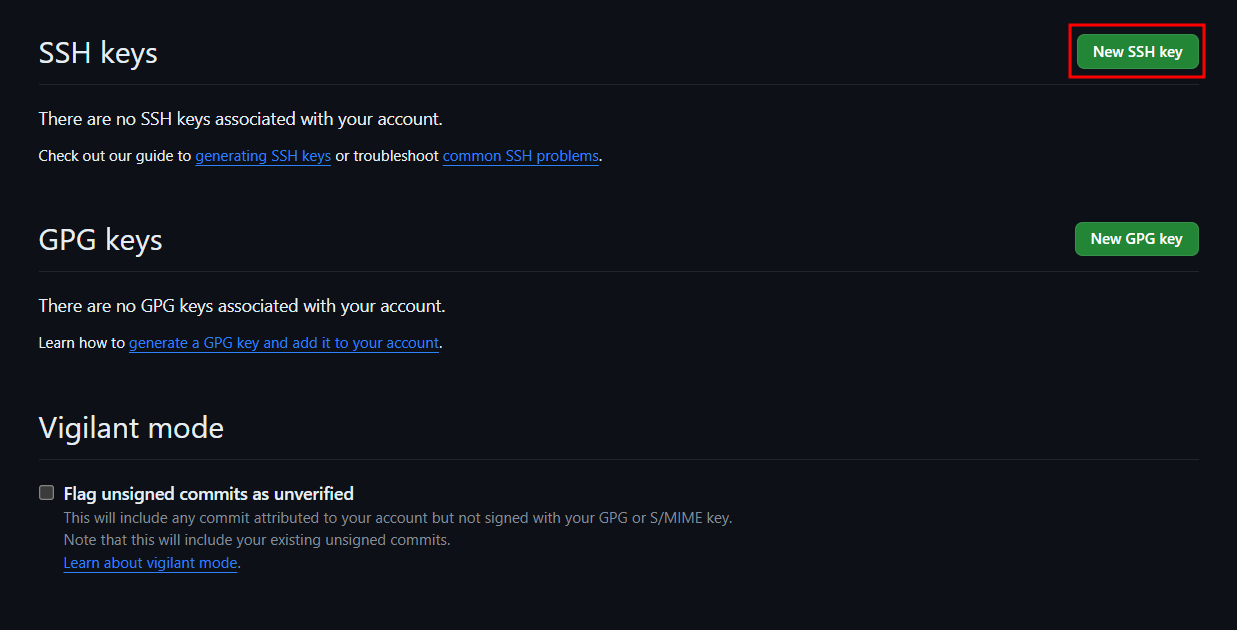This screenshot has height=630, width=1237.
Task: Click the divider line under SSH keys heading
Action: (618, 84)
